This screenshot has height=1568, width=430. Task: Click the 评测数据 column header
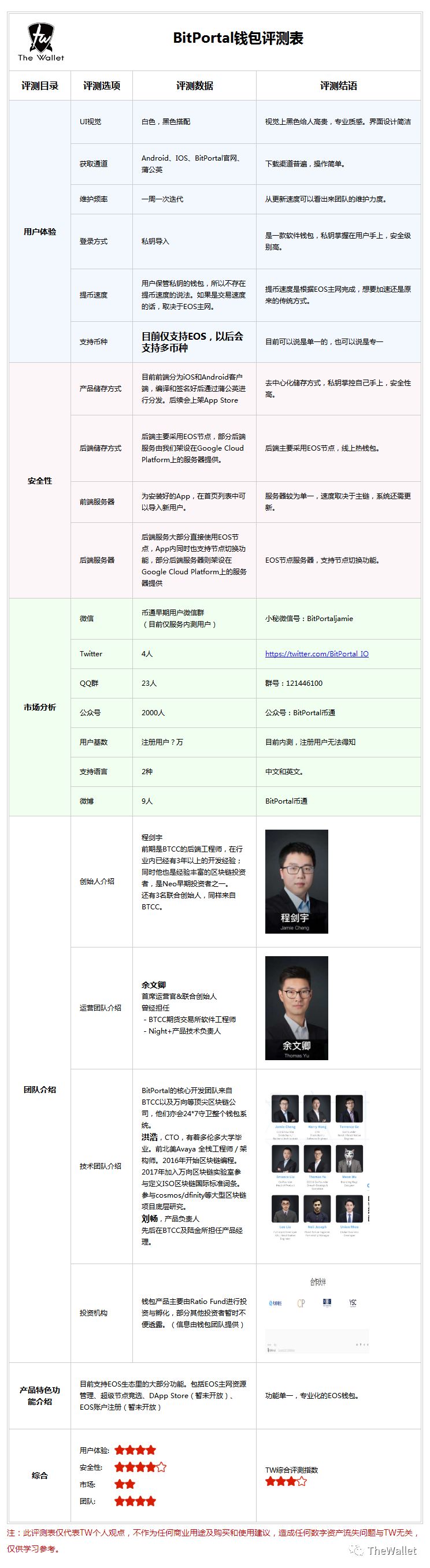pyautogui.click(x=195, y=86)
